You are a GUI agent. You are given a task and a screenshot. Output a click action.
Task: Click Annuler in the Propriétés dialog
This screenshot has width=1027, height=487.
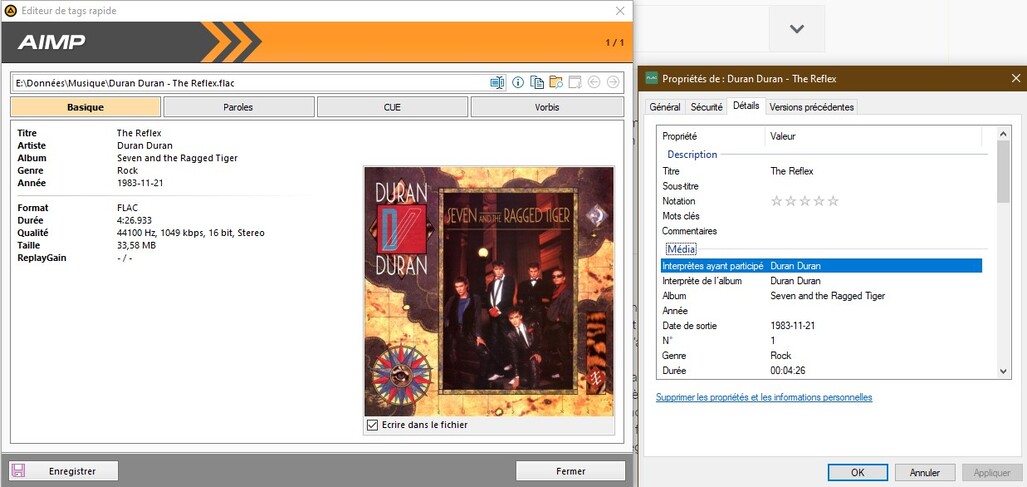coord(925,473)
